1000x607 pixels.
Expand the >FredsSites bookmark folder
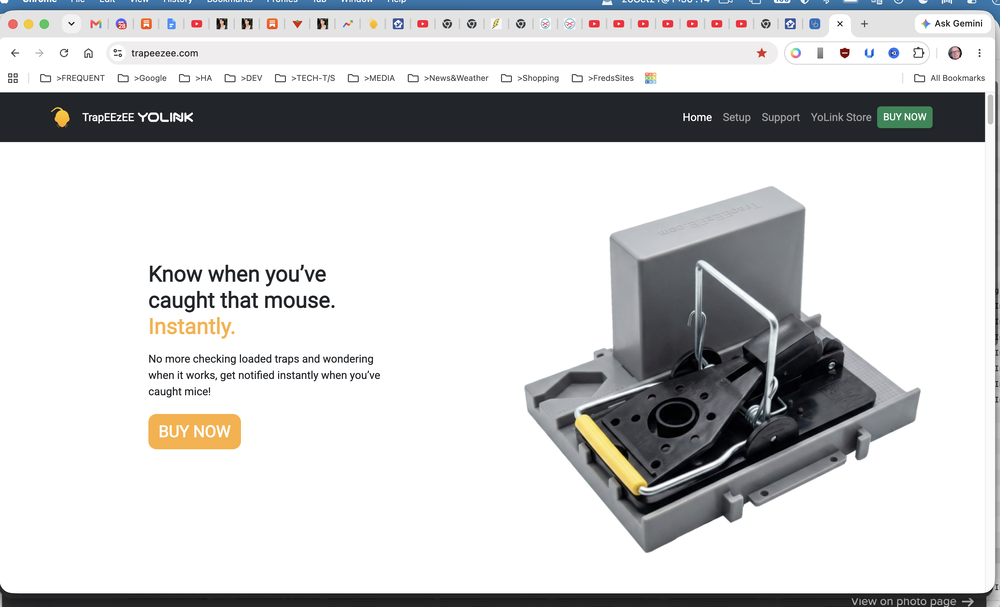coord(603,78)
